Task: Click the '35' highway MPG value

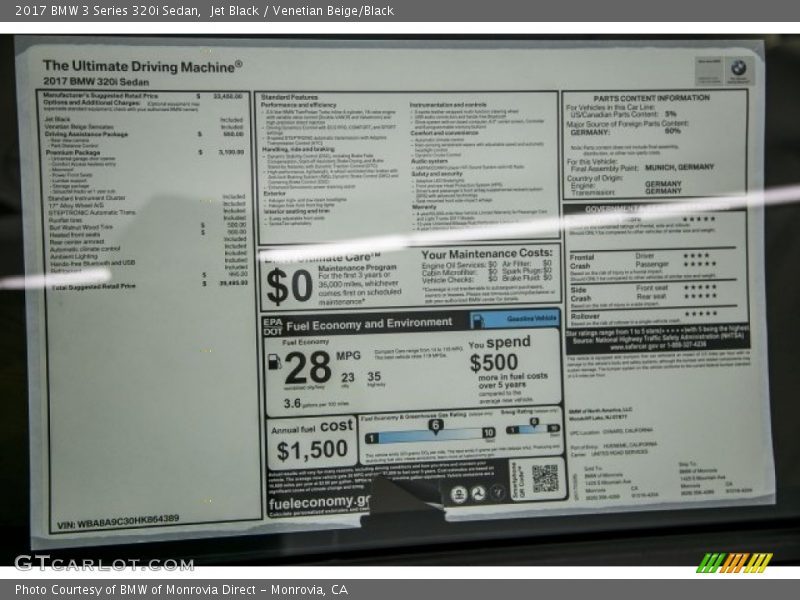Action: tap(374, 376)
